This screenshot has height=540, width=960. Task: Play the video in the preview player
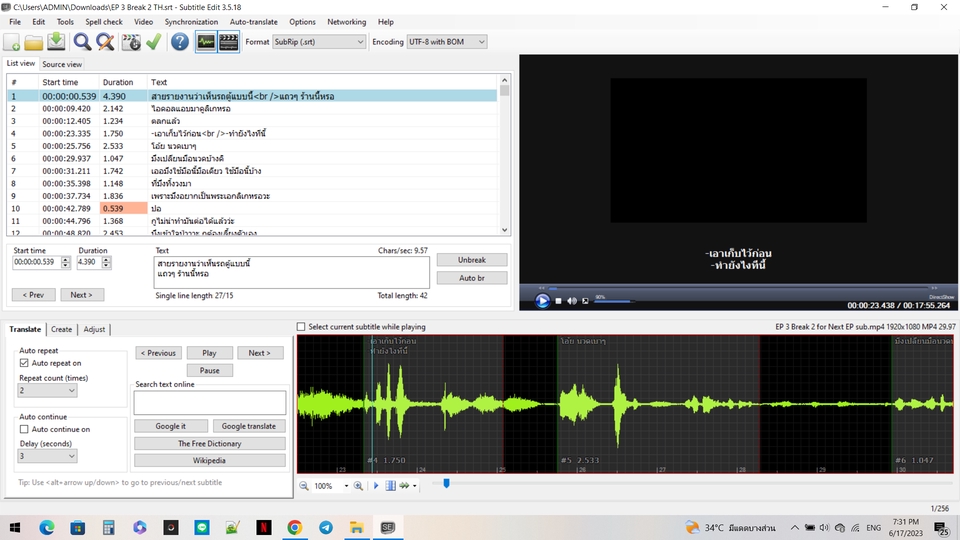pyautogui.click(x=542, y=301)
